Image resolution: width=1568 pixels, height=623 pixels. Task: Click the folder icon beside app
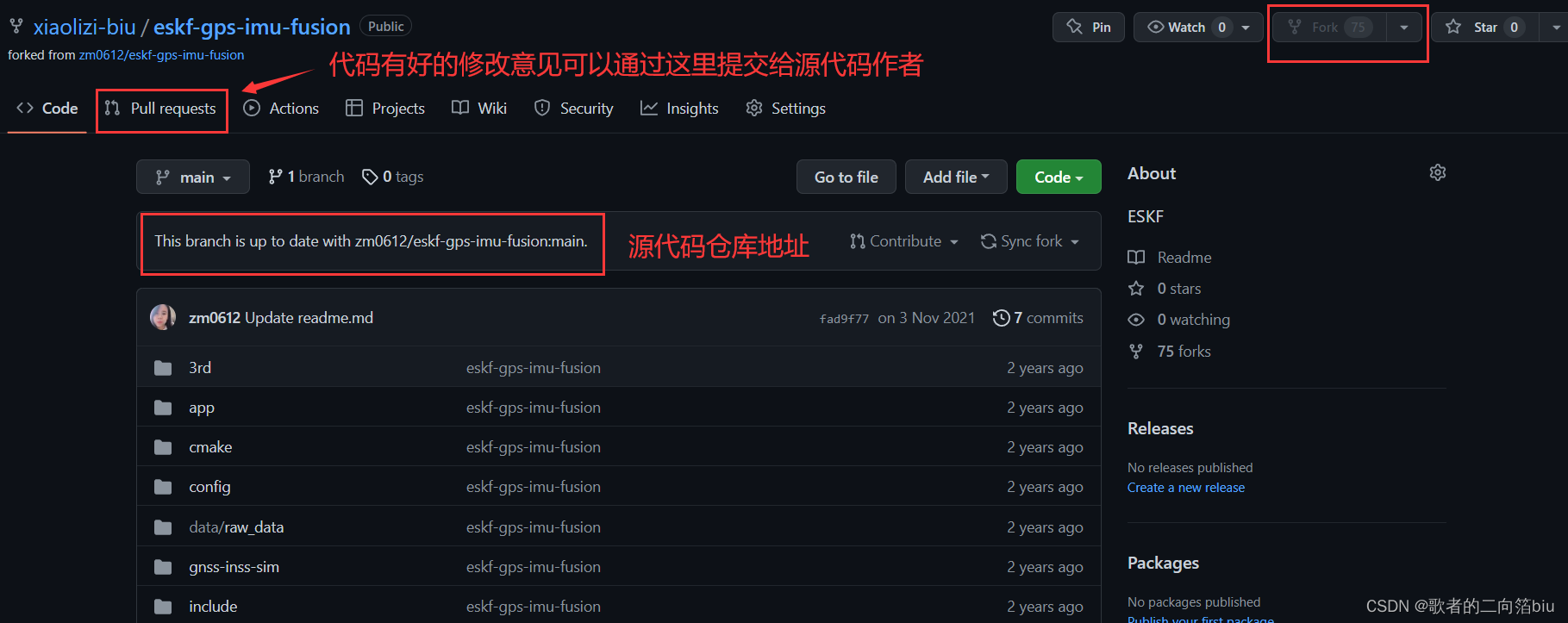(163, 408)
